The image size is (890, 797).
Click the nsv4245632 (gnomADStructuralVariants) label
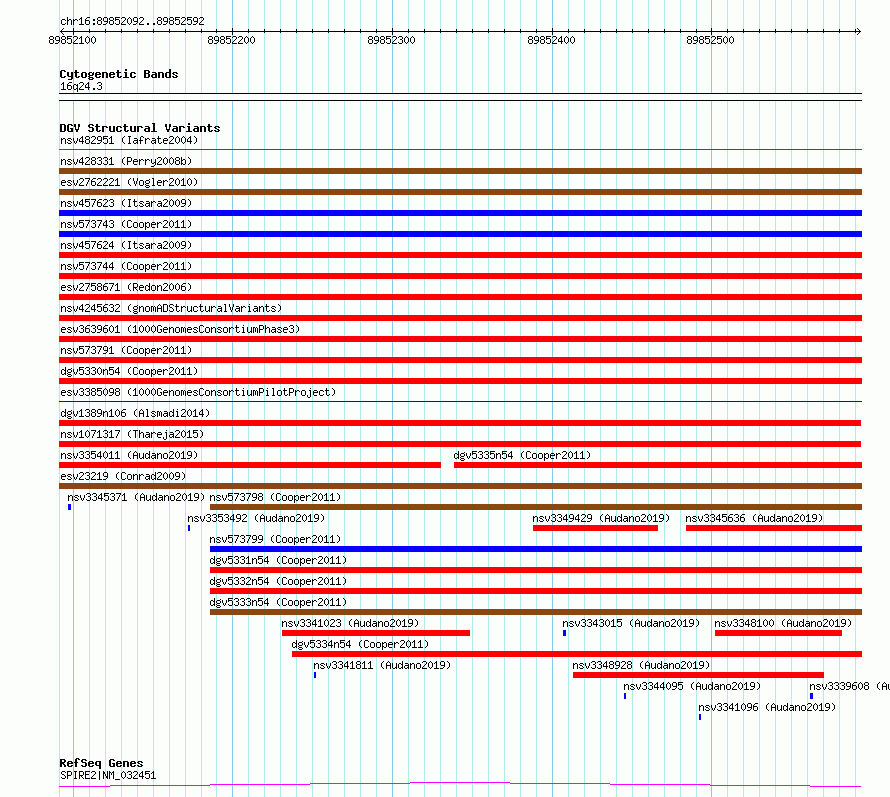point(171,308)
